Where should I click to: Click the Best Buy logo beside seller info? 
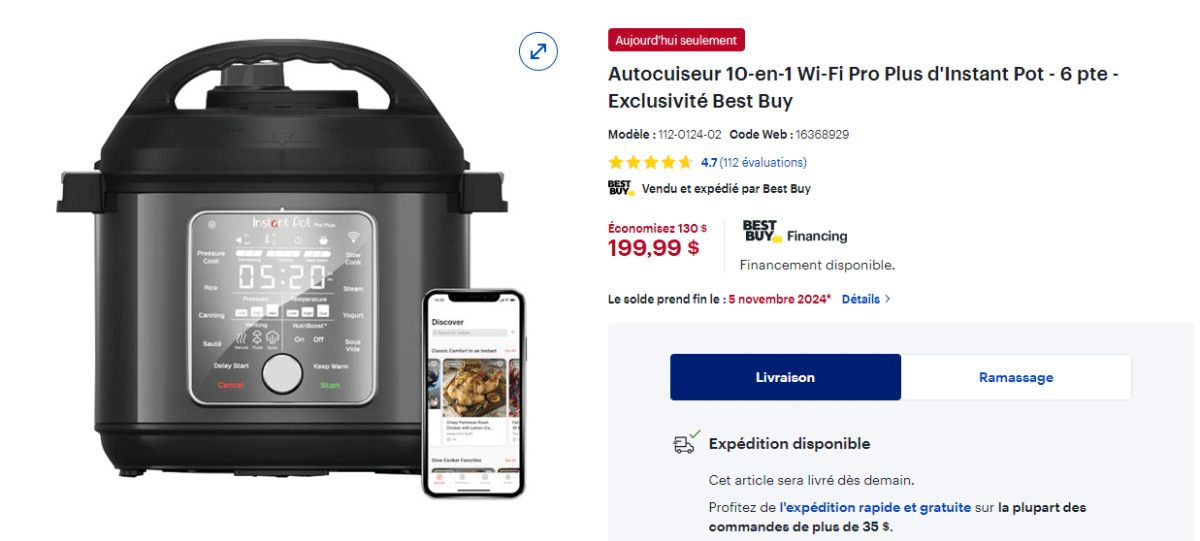click(621, 188)
